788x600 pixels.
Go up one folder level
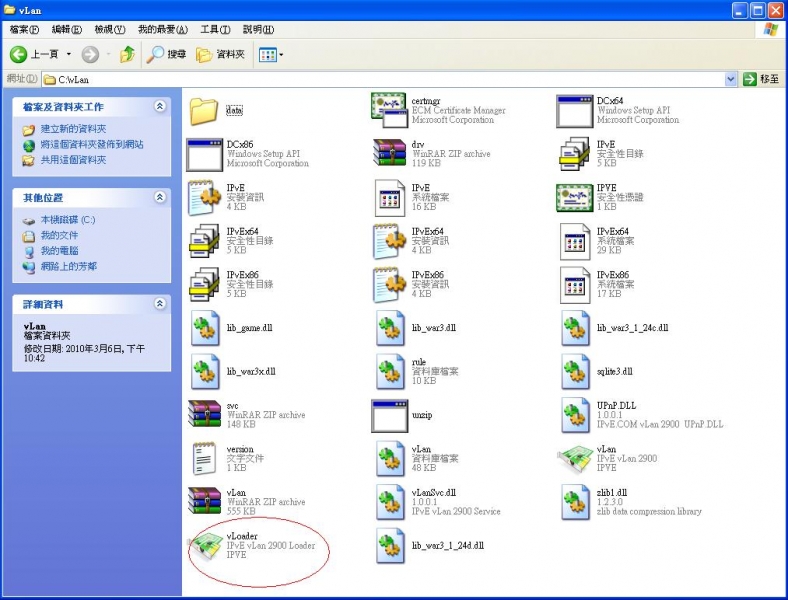click(x=127, y=54)
